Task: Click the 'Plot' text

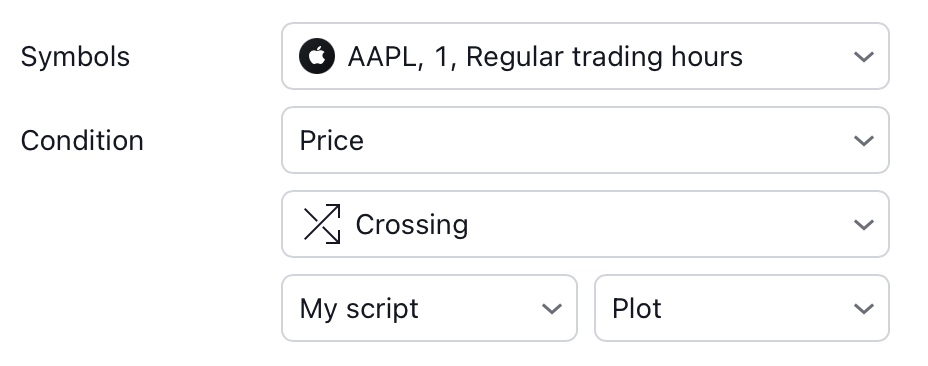Action: click(x=637, y=309)
